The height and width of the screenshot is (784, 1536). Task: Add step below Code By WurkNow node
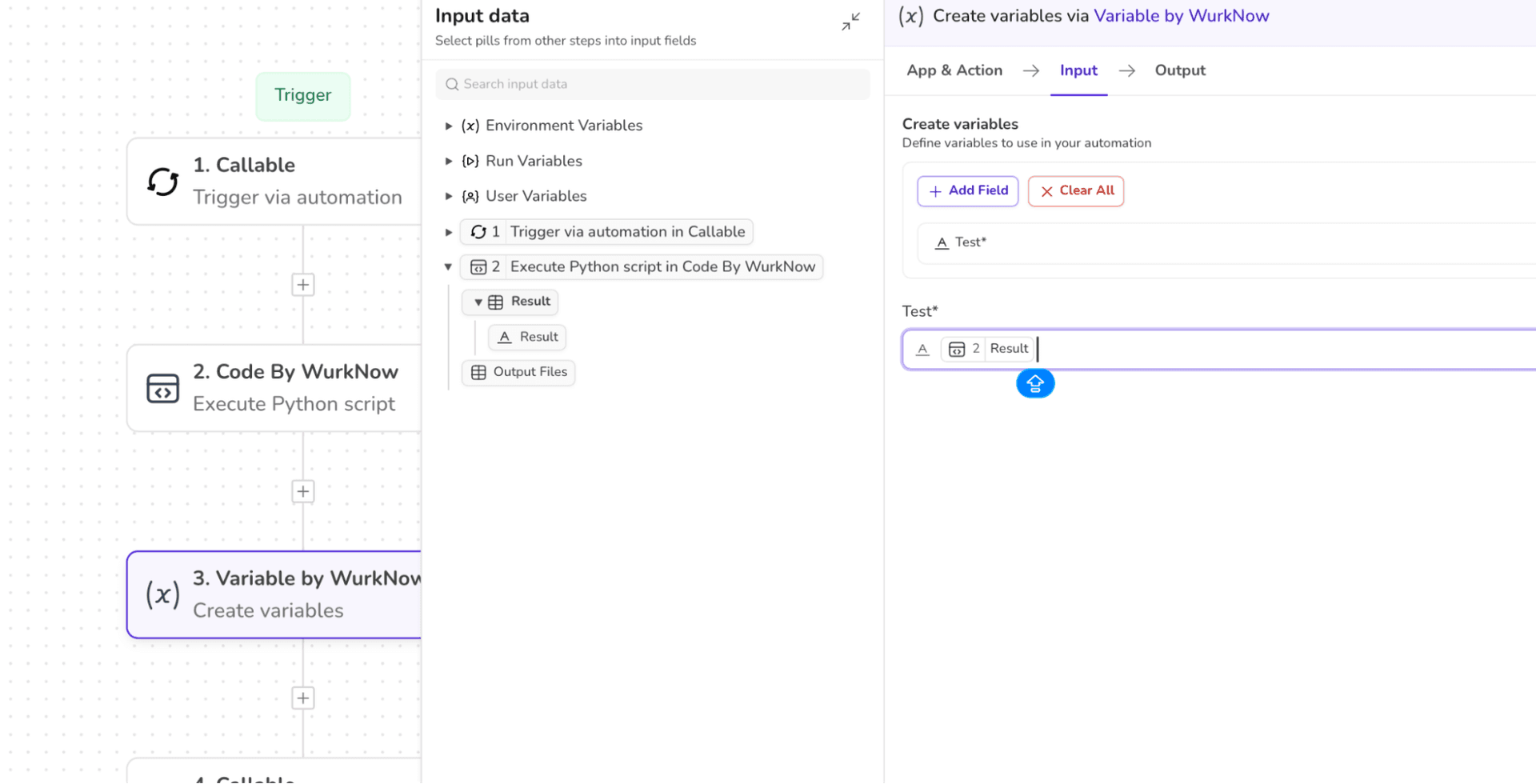coord(302,491)
